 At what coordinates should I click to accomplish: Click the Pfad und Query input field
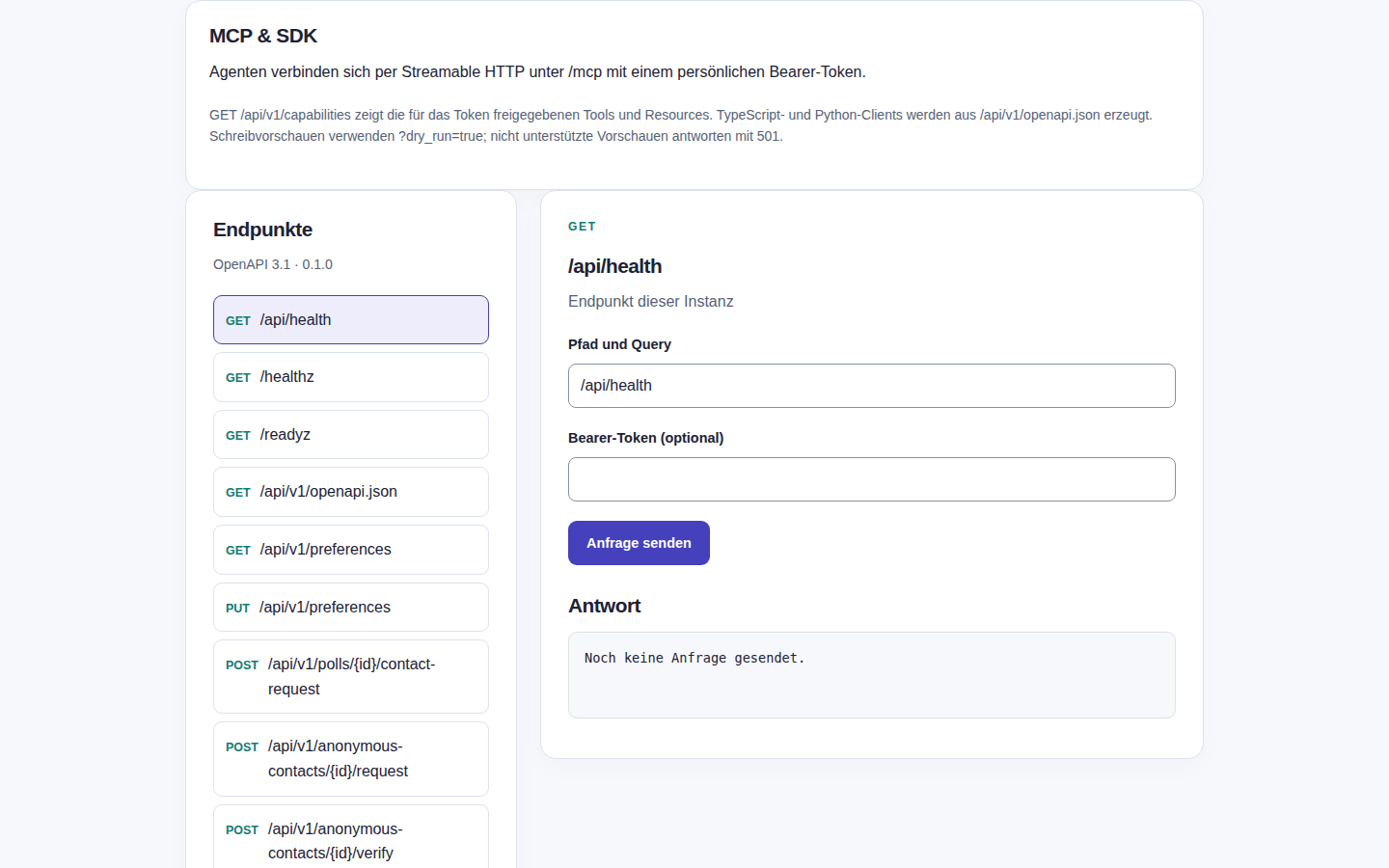(872, 386)
